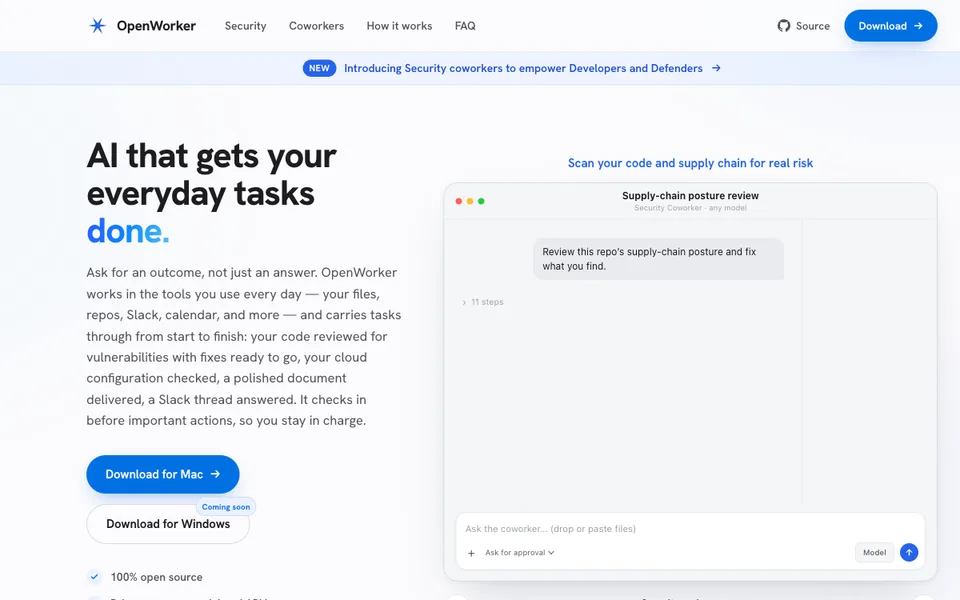Focus the Ask the coworker input field
This screenshot has width=960, height=600.
(690, 528)
